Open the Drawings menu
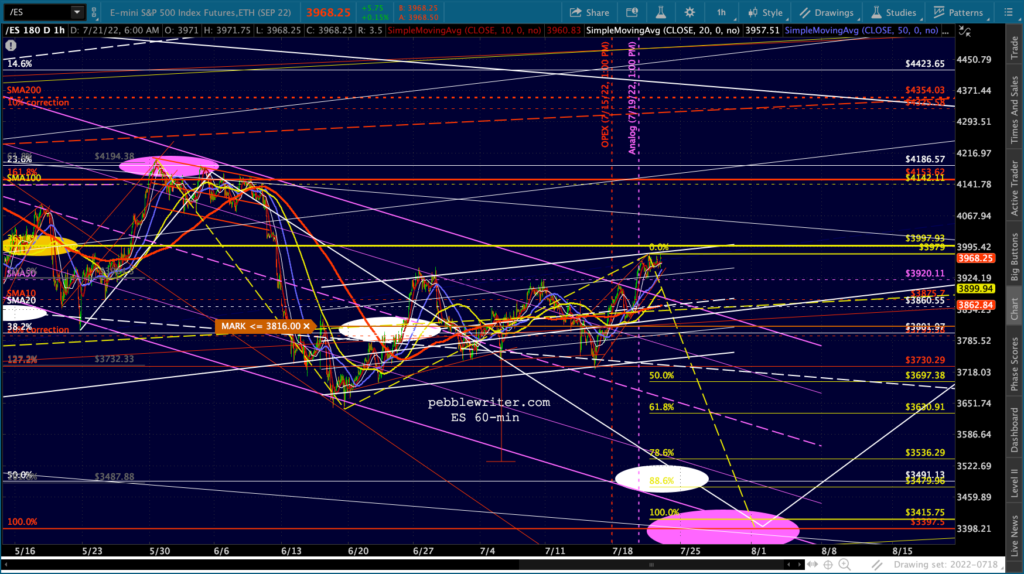 click(x=827, y=12)
